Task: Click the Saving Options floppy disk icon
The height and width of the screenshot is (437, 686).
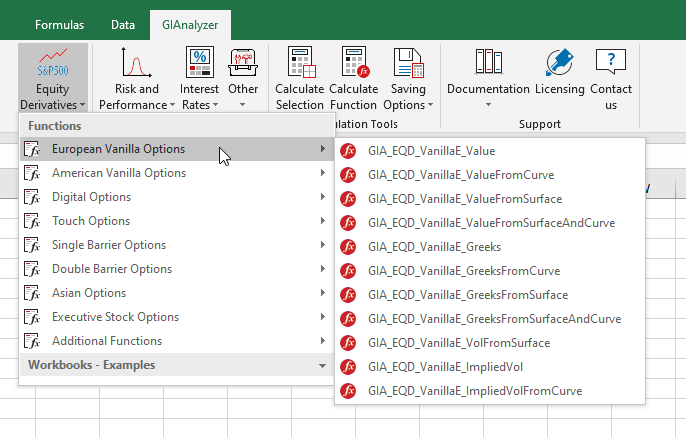Action: 408,63
